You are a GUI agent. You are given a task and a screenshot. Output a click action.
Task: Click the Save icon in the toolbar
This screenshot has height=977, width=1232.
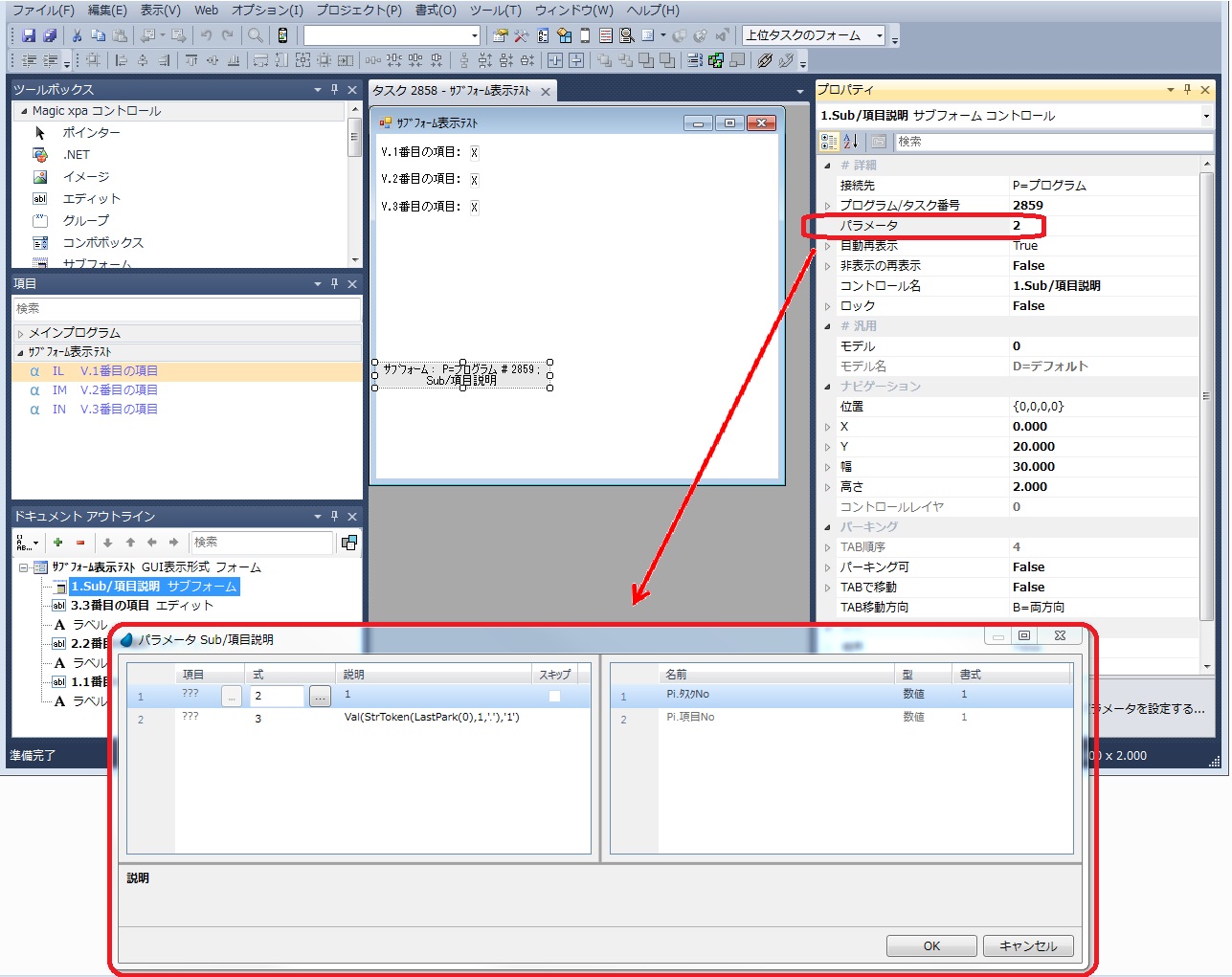click(x=29, y=35)
